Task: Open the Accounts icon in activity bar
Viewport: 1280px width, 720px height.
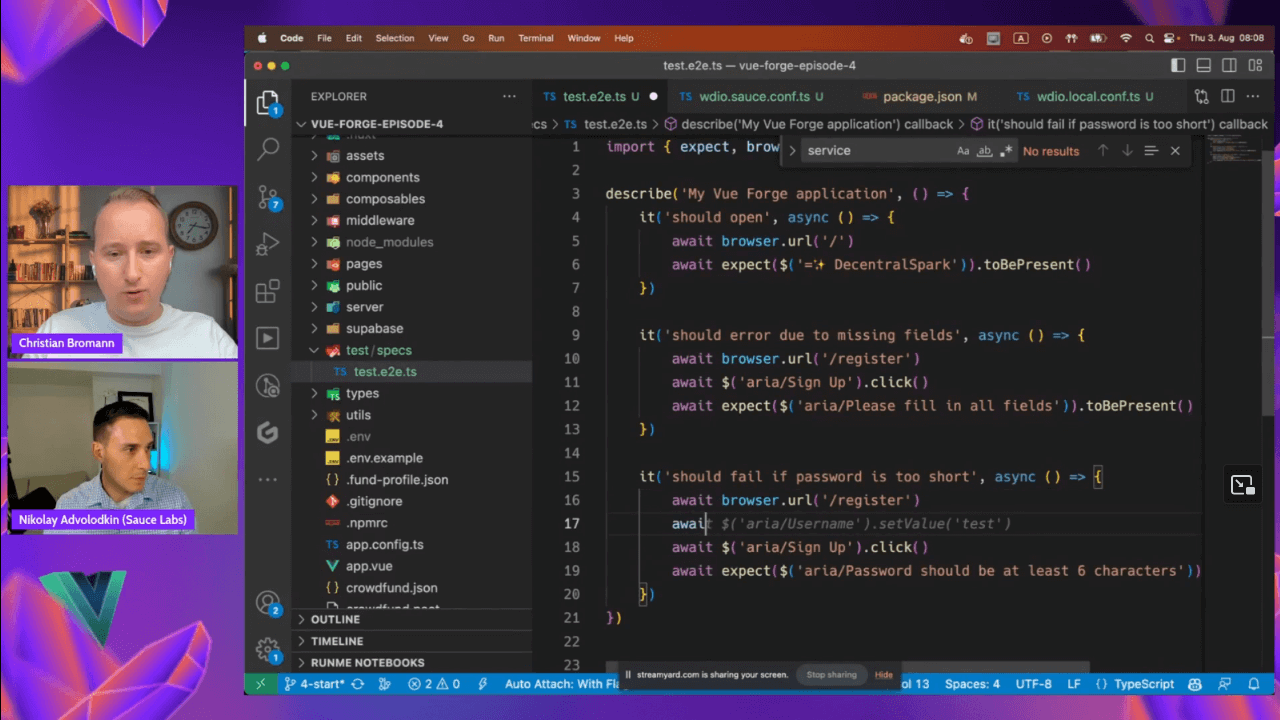Action: (267, 603)
